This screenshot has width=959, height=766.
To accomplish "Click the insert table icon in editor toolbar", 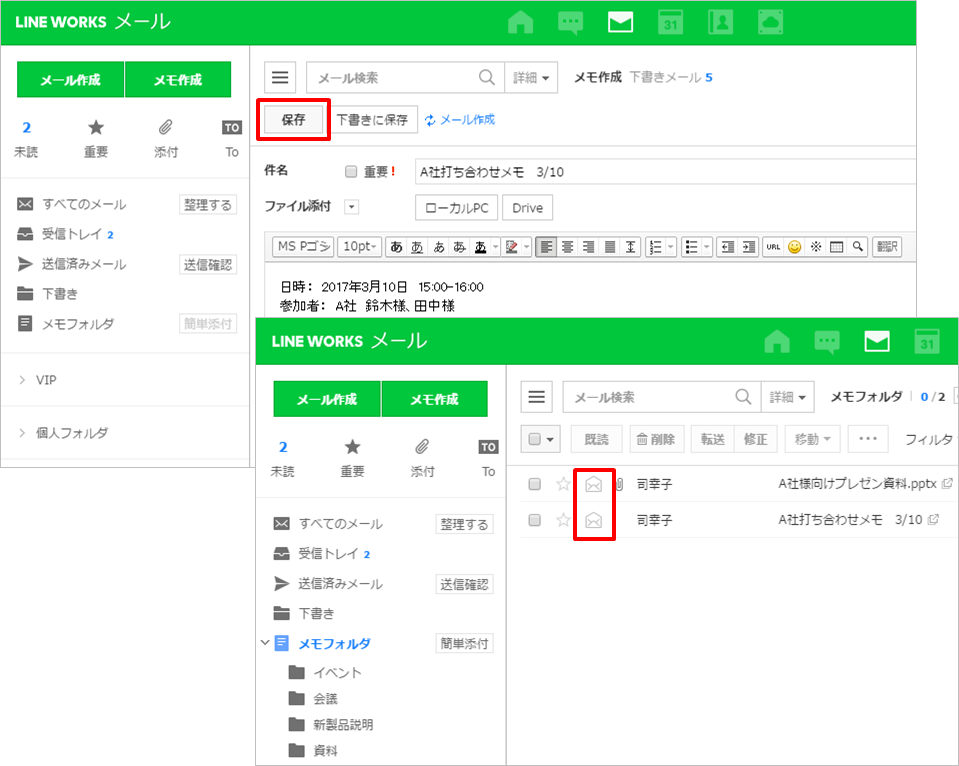I will pos(836,247).
